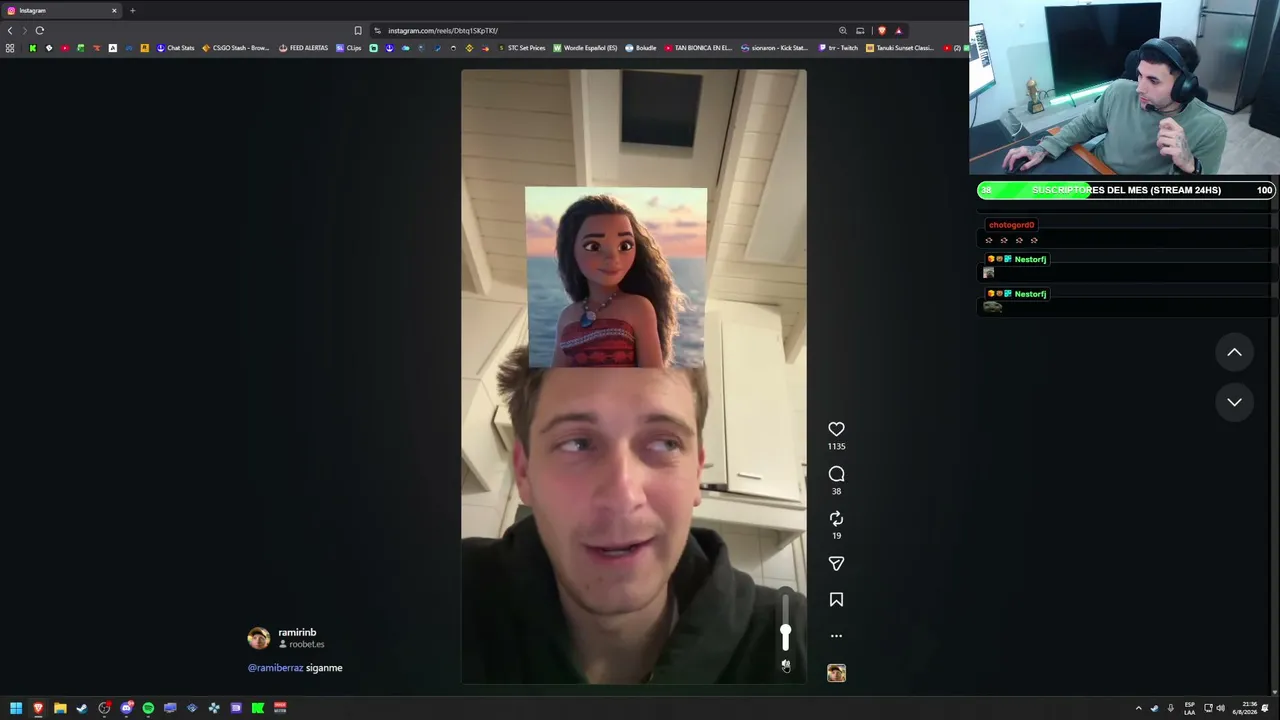Open the zoom magnifier in address bar
The width and height of the screenshot is (1280, 720).
click(843, 30)
